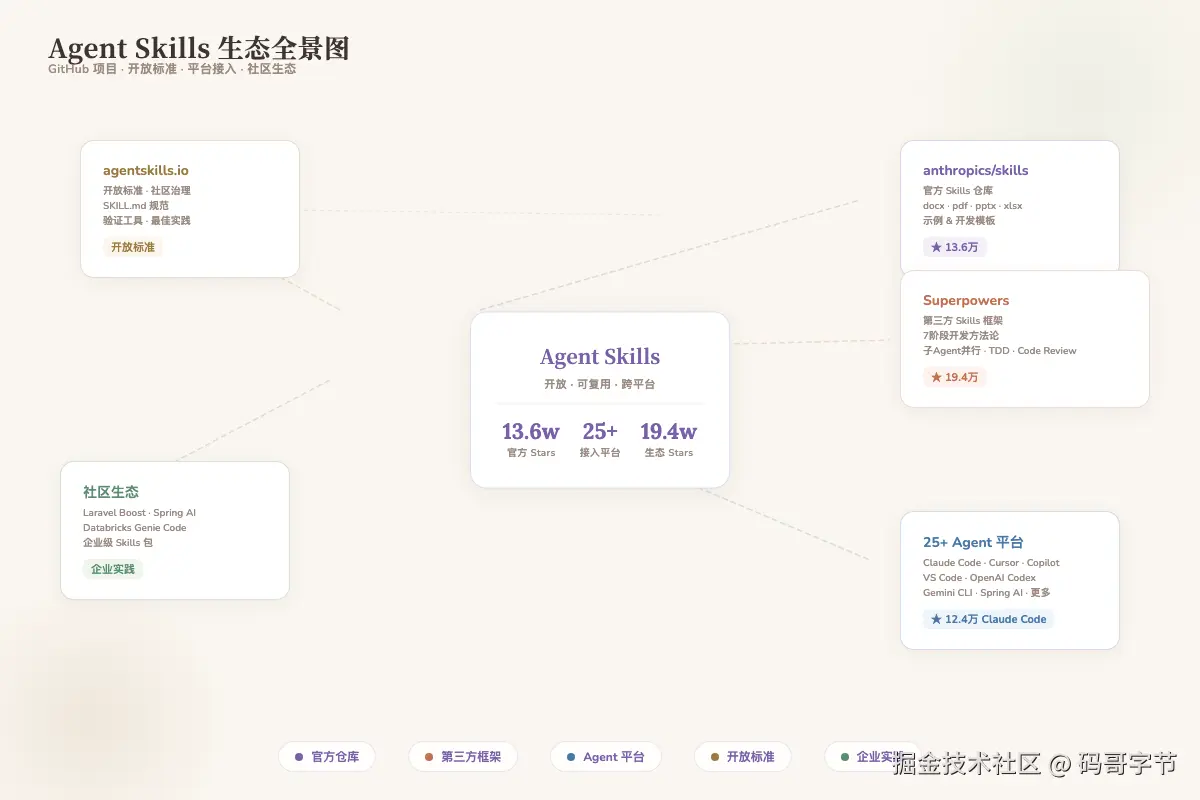Screen dimensions: 1200x800
Task: Click the Gemini CLI · Spring AI · 更多 line
Action: point(987,593)
